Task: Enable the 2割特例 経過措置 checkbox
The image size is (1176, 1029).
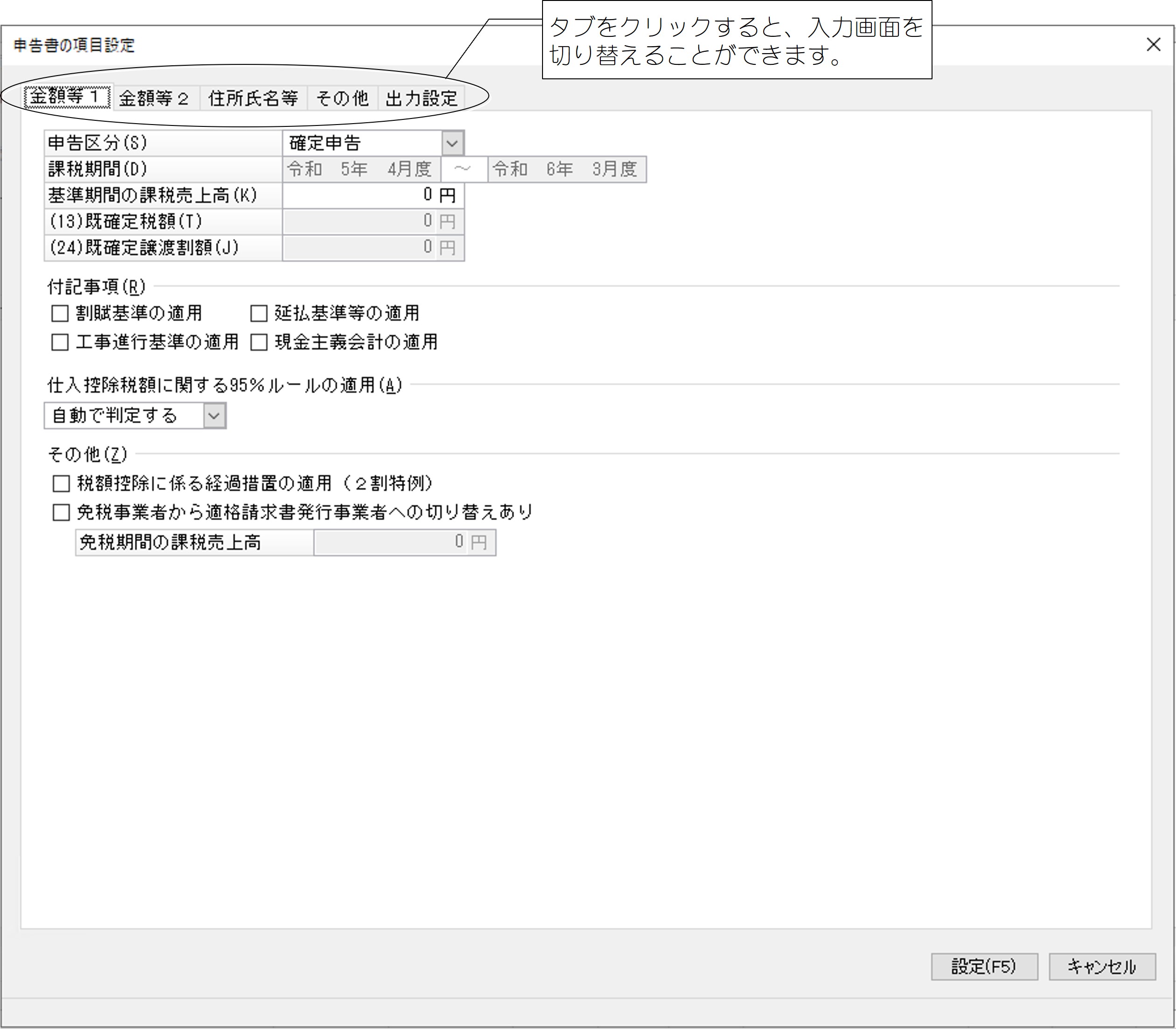Action: [61, 484]
